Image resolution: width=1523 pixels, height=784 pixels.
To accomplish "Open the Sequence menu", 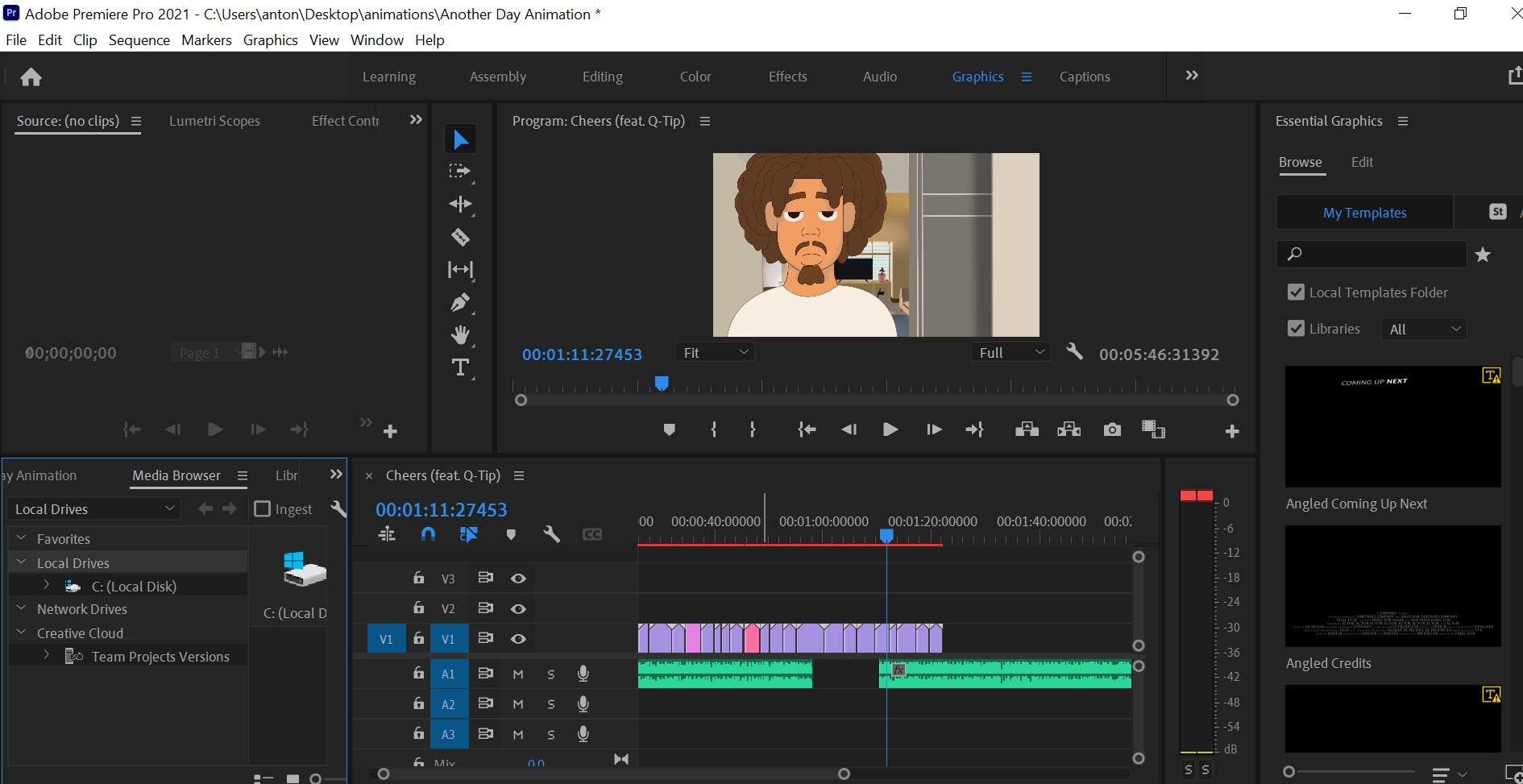I will (x=139, y=39).
